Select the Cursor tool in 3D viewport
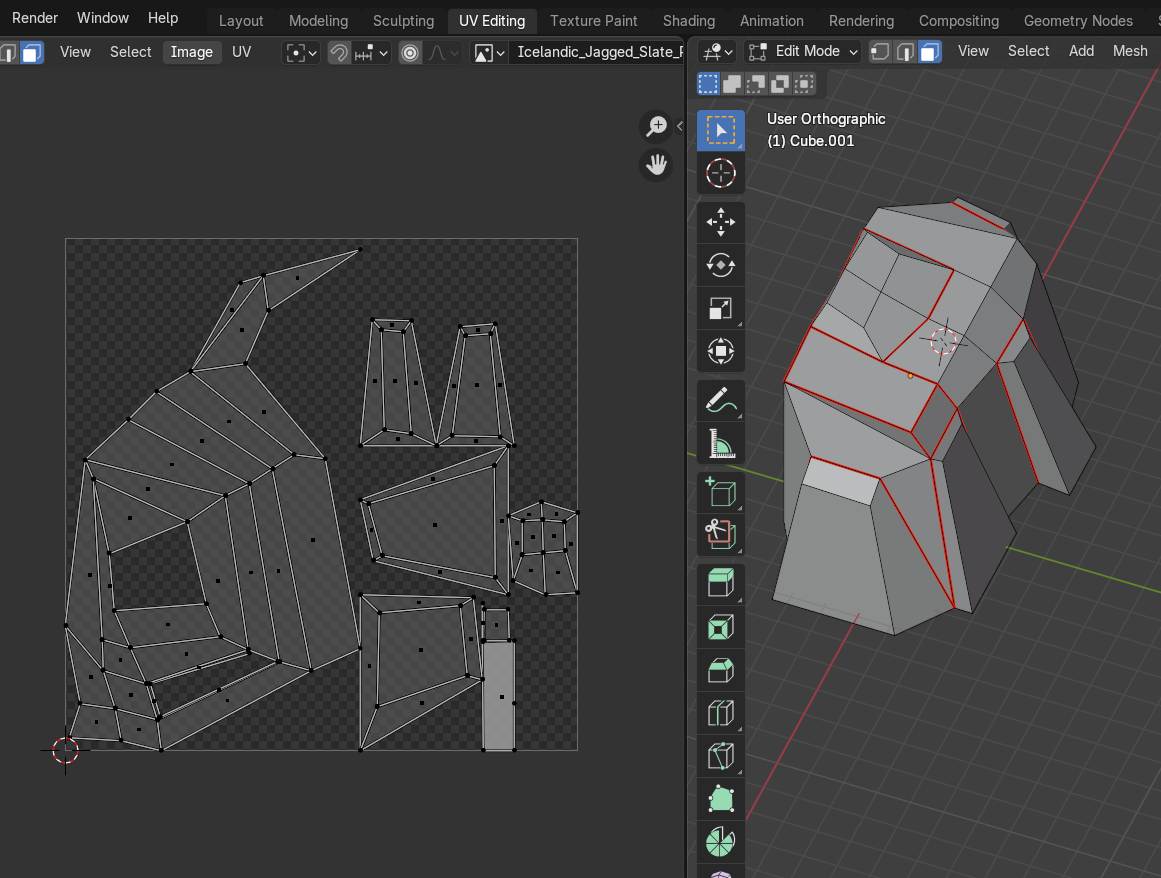 tap(720, 173)
